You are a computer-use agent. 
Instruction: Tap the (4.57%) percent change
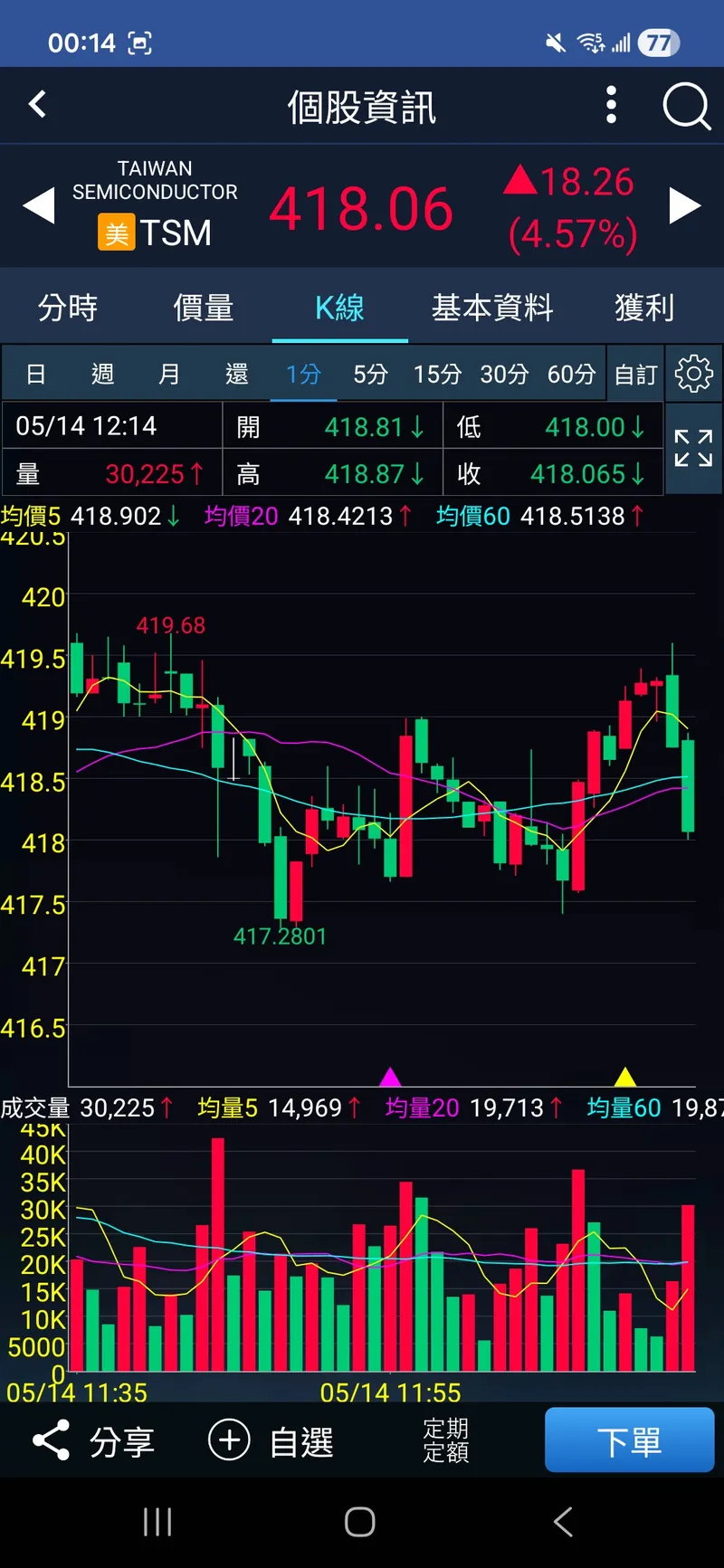573,233
